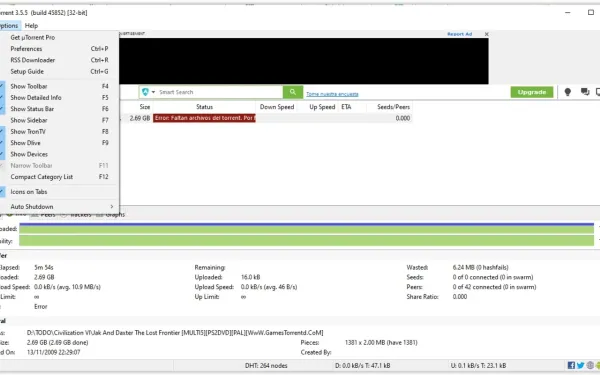
Task: Click the shield icon beside Smart Search
Action: click(145, 92)
